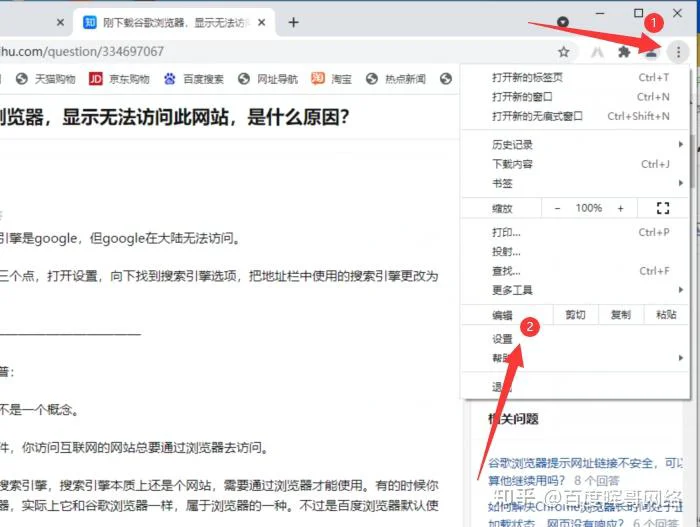Increase zoom with the plus button
The image size is (700, 527).
point(620,208)
